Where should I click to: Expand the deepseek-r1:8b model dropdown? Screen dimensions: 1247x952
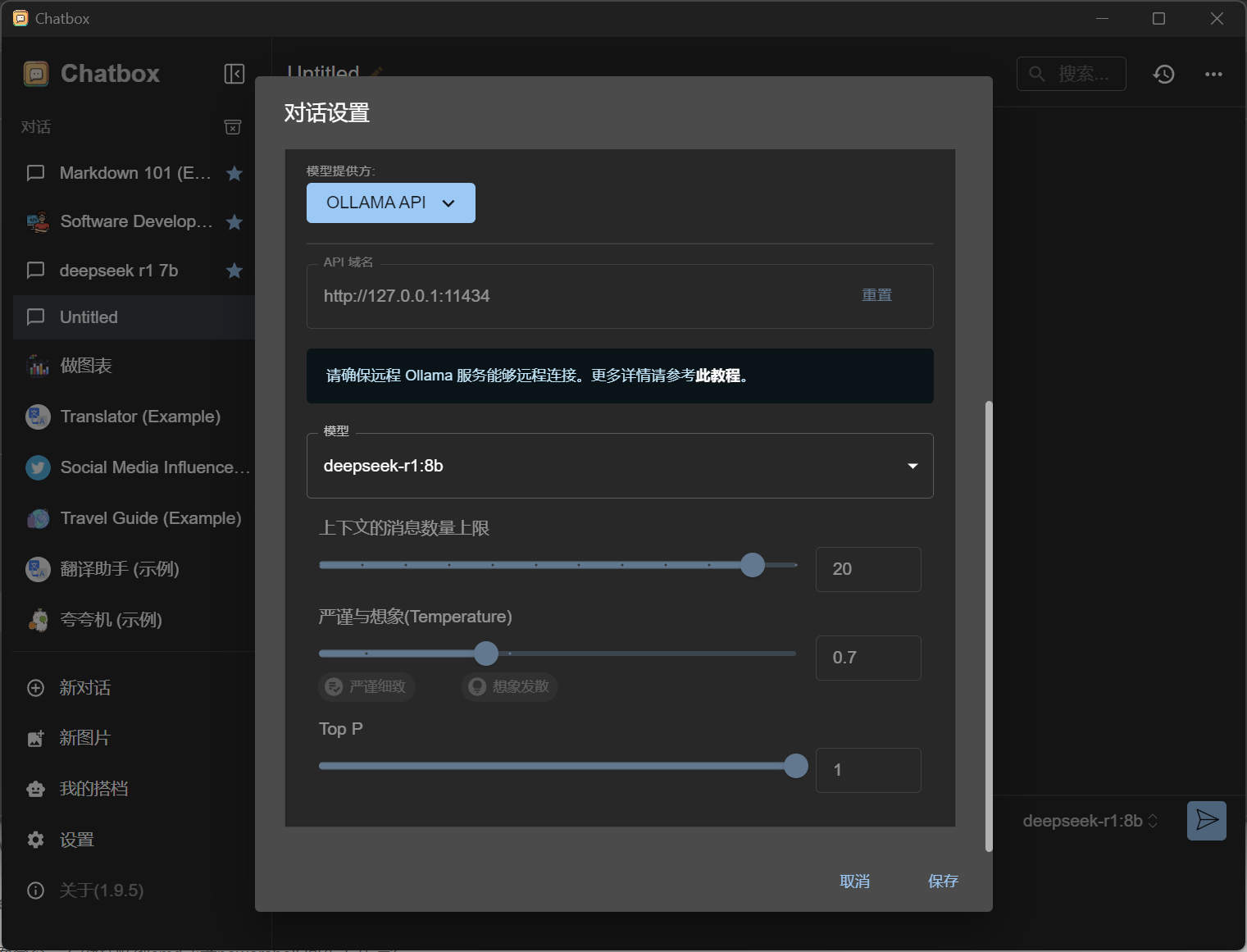tap(620, 466)
